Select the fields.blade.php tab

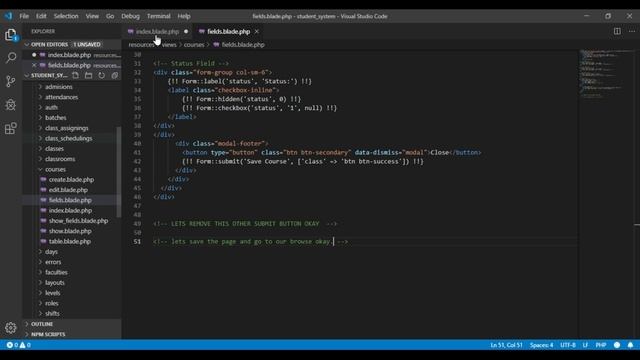coord(229,31)
